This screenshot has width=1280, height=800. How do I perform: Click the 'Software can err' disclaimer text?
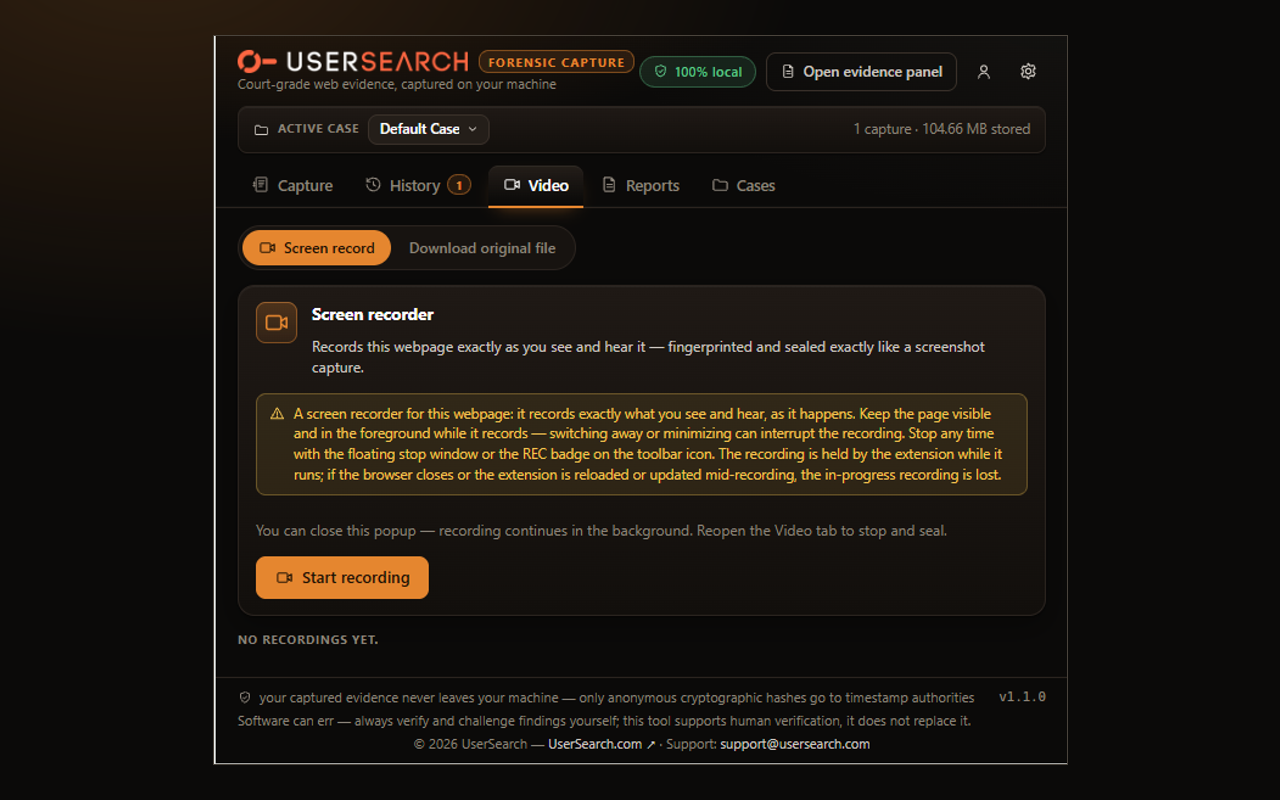[x=604, y=721]
